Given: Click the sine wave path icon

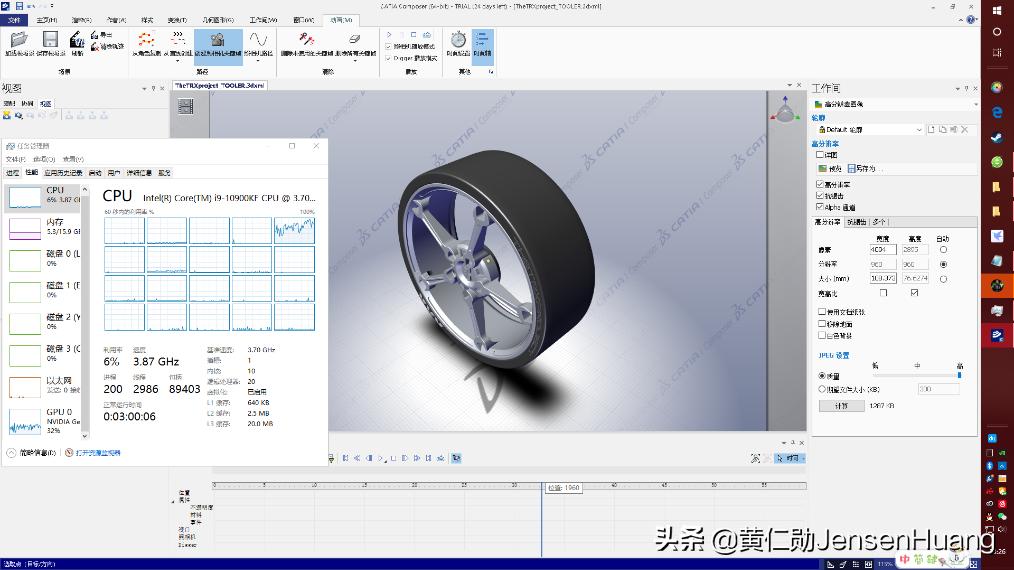Looking at the screenshot, I should [x=258, y=40].
